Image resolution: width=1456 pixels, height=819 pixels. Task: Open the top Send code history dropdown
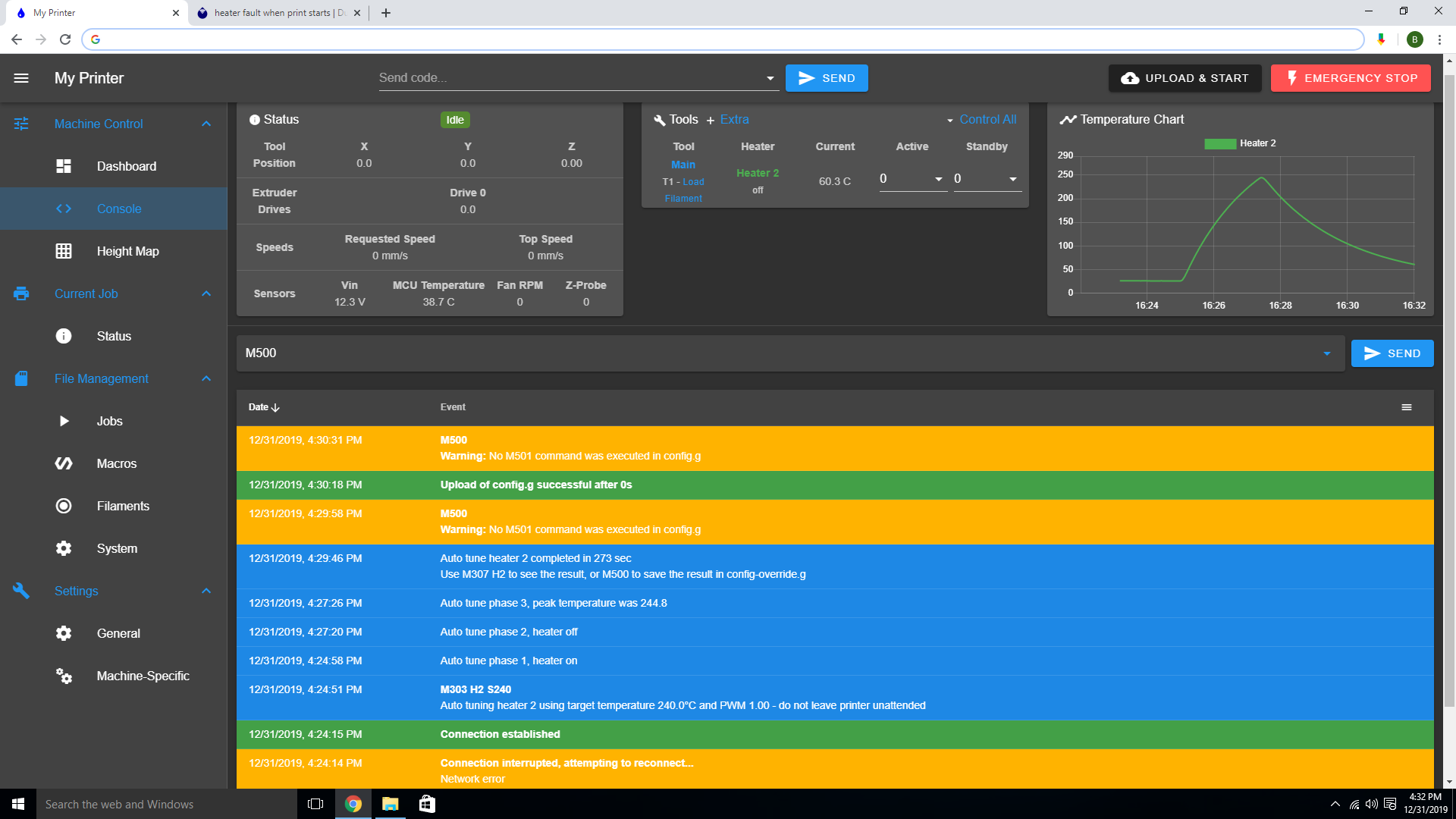coord(770,78)
